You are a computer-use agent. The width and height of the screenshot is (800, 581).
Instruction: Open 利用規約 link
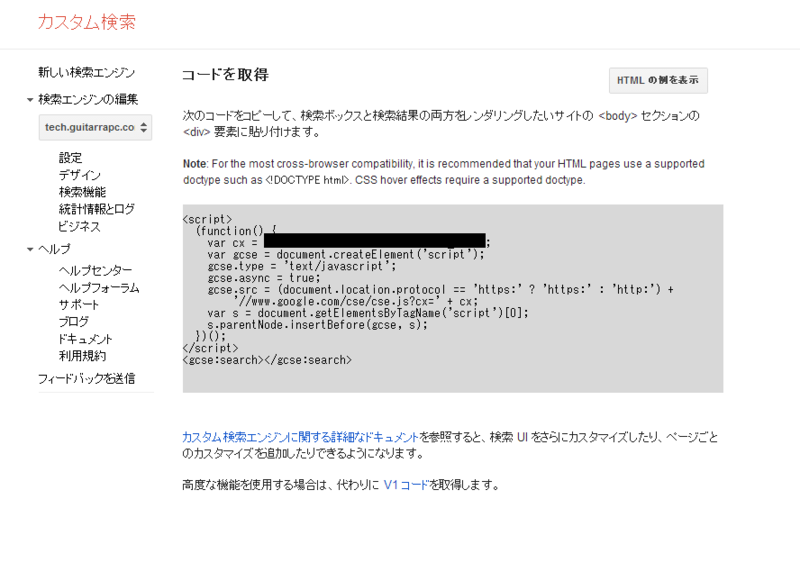(83, 356)
